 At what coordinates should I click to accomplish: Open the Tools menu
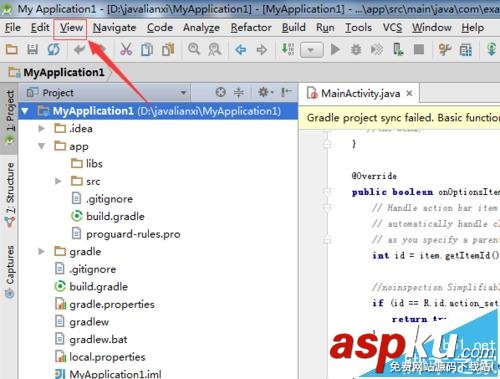click(x=358, y=28)
